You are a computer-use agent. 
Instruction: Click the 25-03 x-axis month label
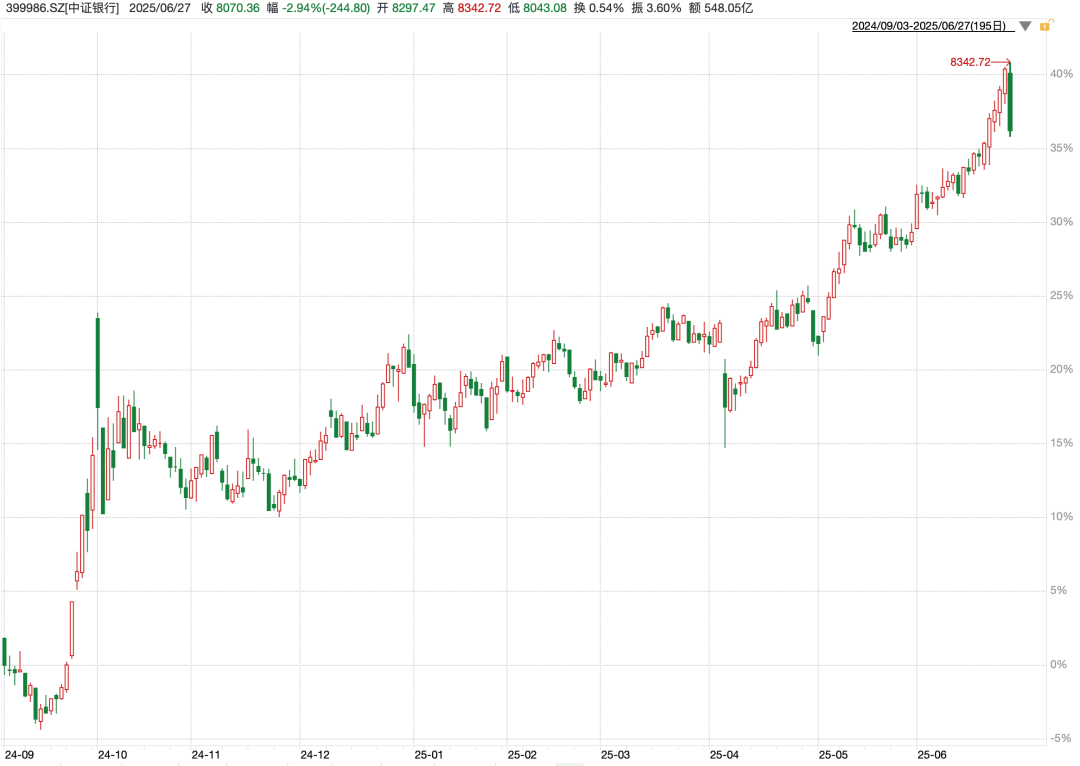tap(615, 755)
